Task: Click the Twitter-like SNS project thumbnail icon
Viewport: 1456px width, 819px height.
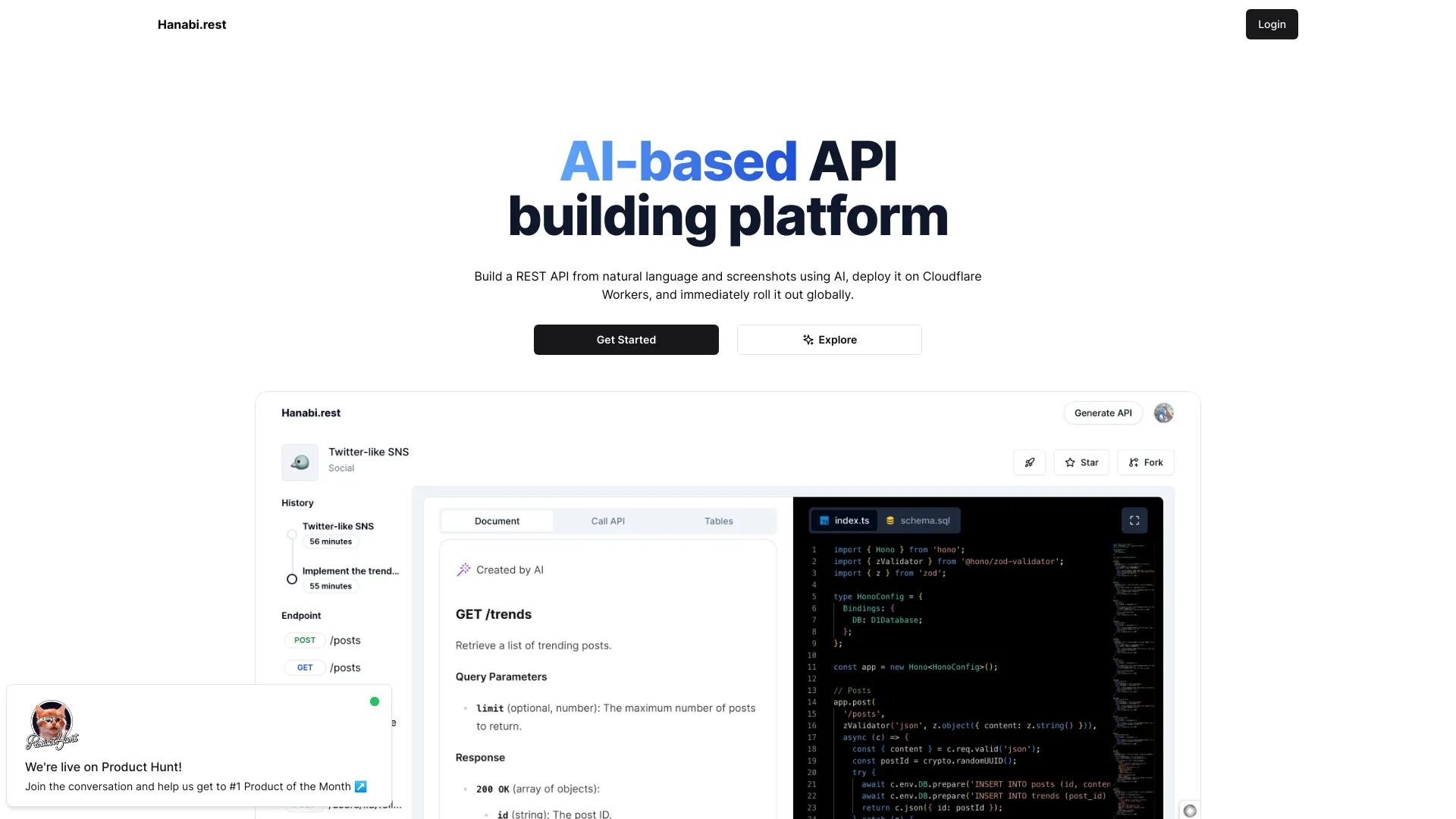Action: click(x=300, y=462)
